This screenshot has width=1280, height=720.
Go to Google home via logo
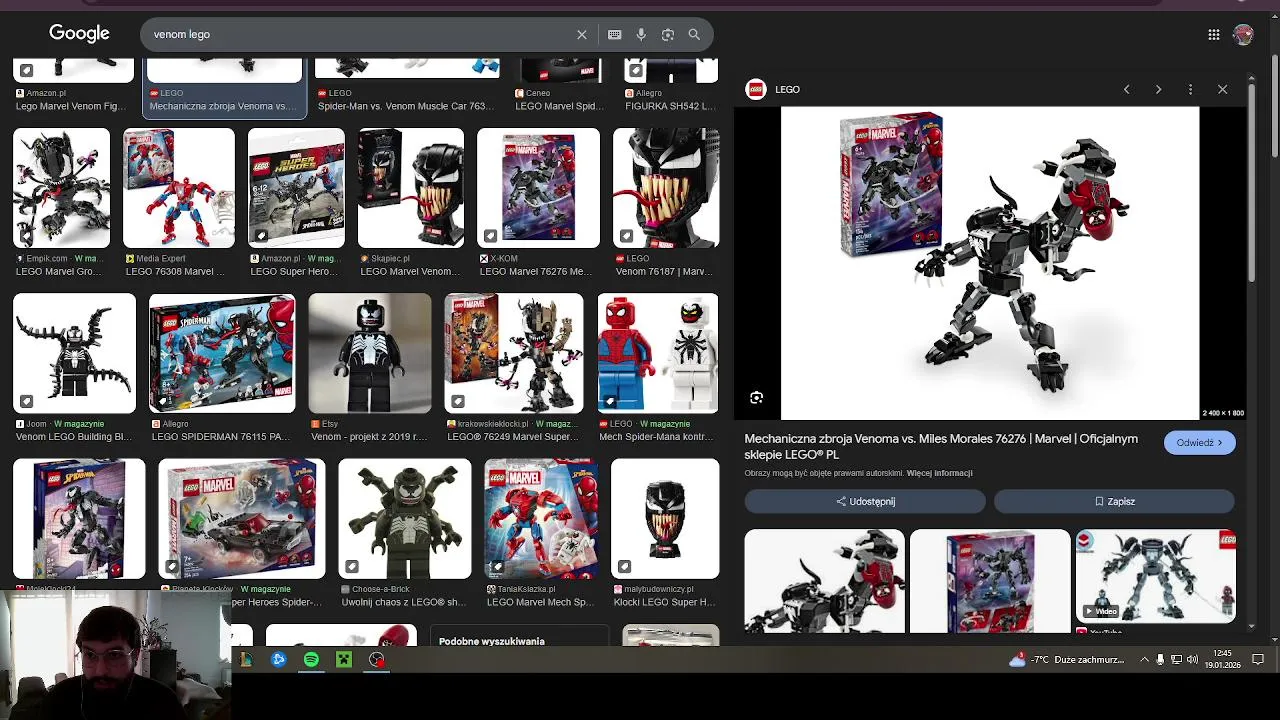tap(79, 33)
